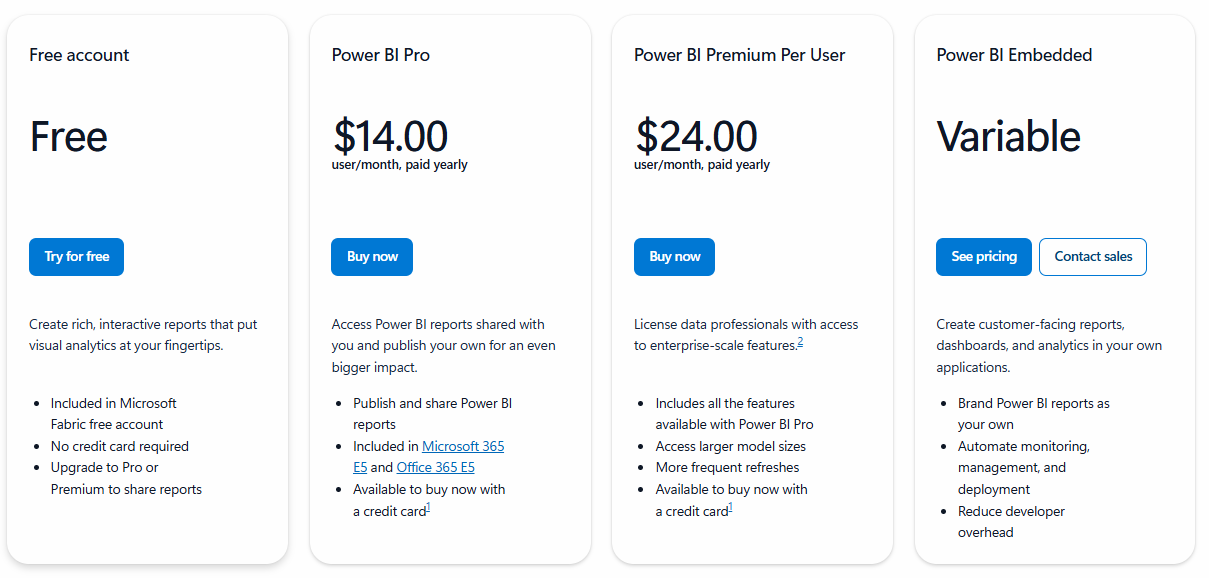Click the Try for free button
Screen dimensions: 1209x578
[76, 257]
